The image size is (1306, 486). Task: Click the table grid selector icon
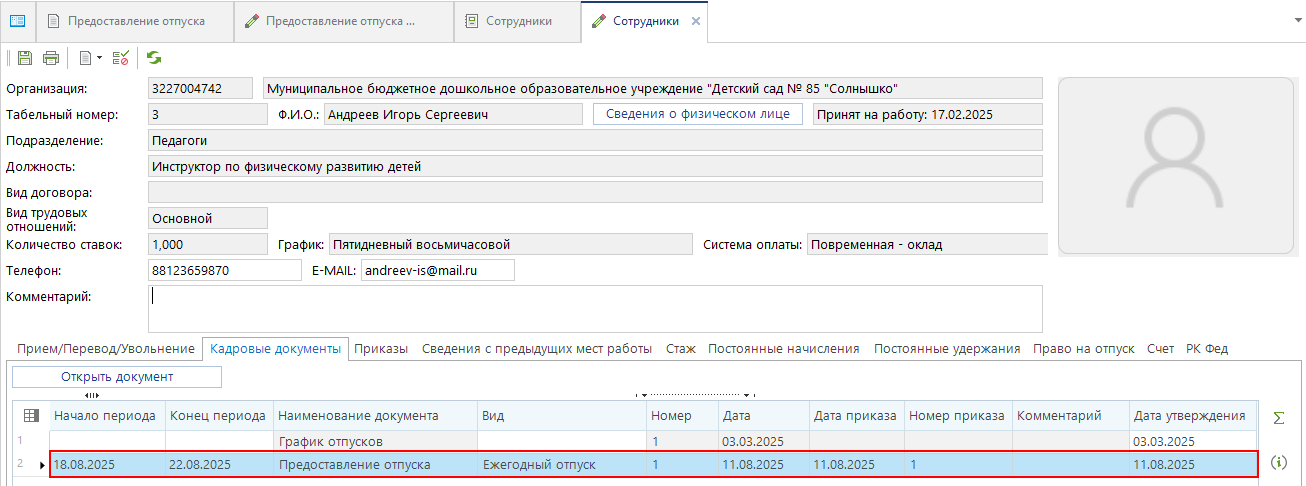pos(30,416)
